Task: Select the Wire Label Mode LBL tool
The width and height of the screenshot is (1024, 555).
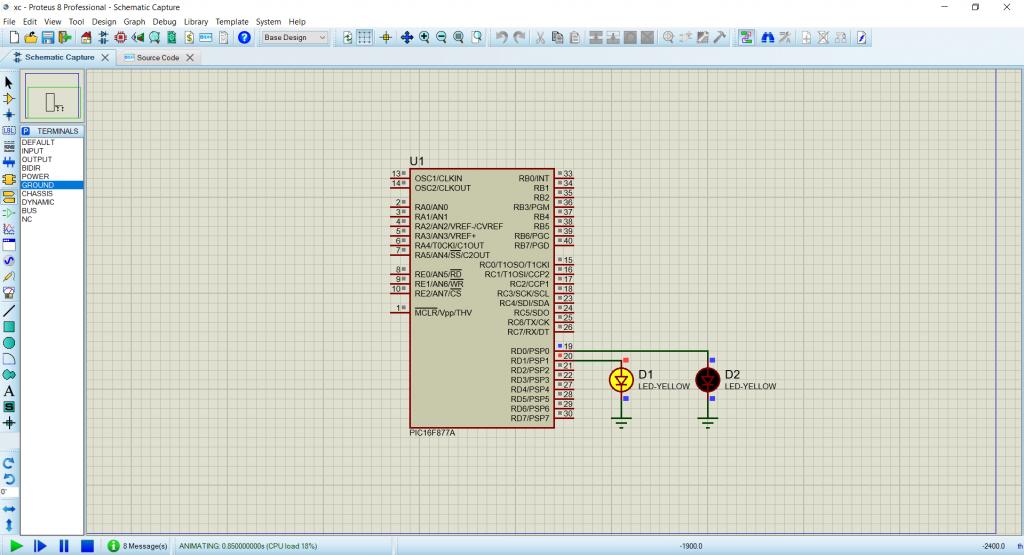Action: tap(9, 131)
